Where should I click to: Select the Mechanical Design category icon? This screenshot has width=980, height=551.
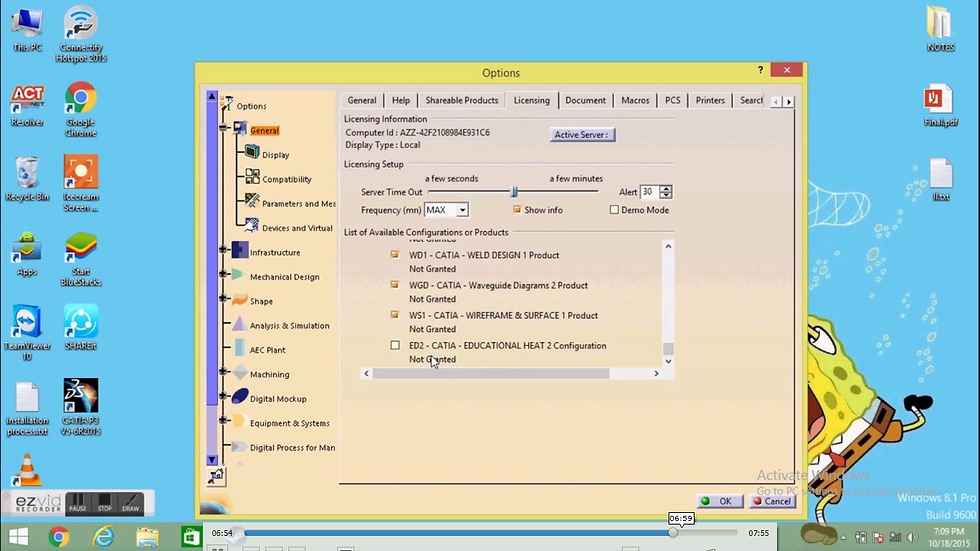click(x=239, y=274)
